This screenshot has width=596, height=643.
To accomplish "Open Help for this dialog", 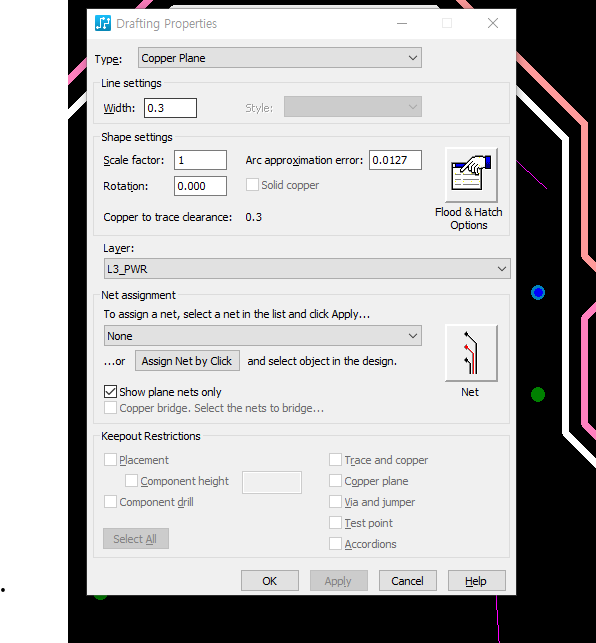I will click(x=476, y=581).
